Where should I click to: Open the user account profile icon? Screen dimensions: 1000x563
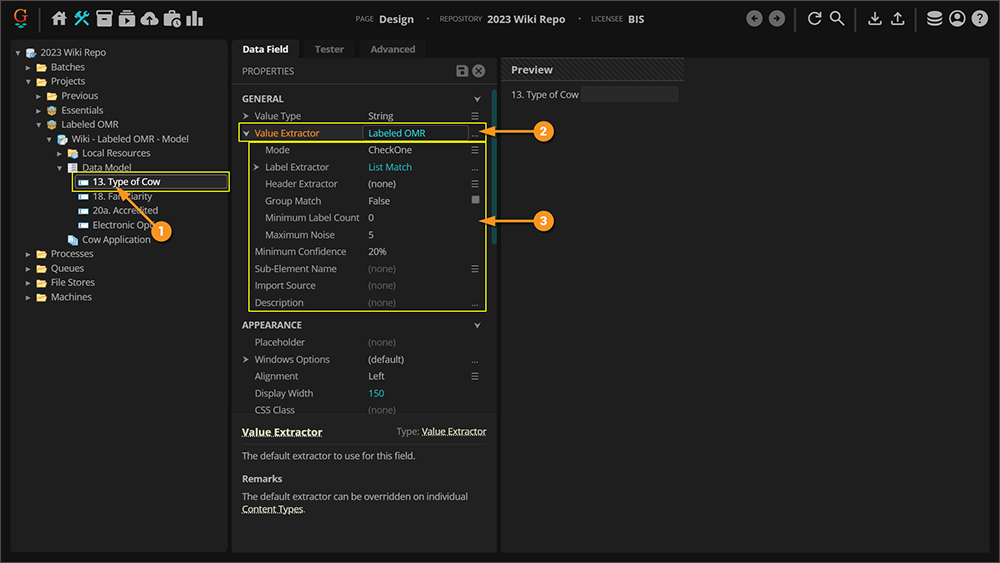(x=957, y=19)
